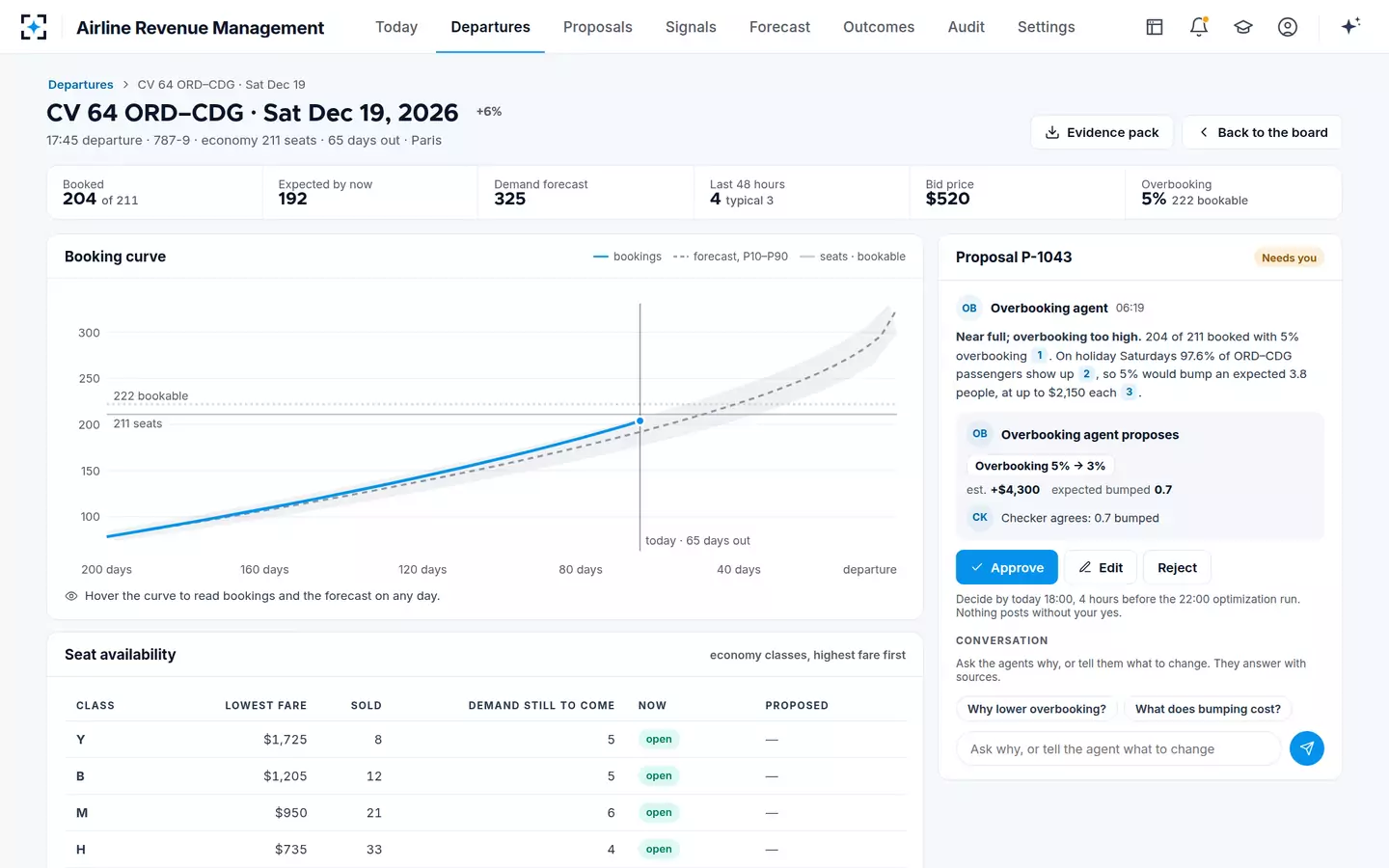Click the 'Needs you' status badge
This screenshot has height=868, width=1389.
[1289, 258]
